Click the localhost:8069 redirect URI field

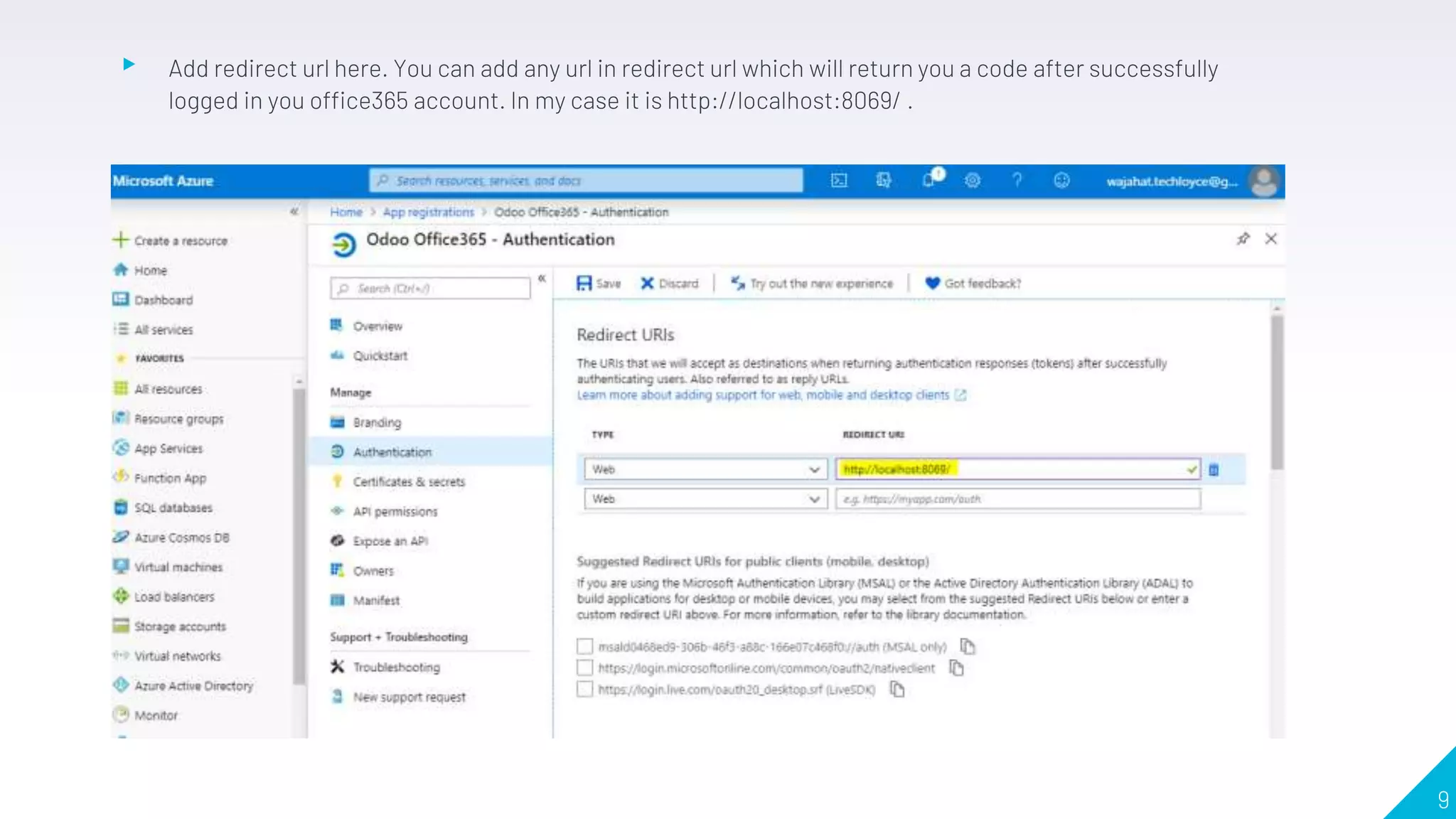pos(1018,469)
